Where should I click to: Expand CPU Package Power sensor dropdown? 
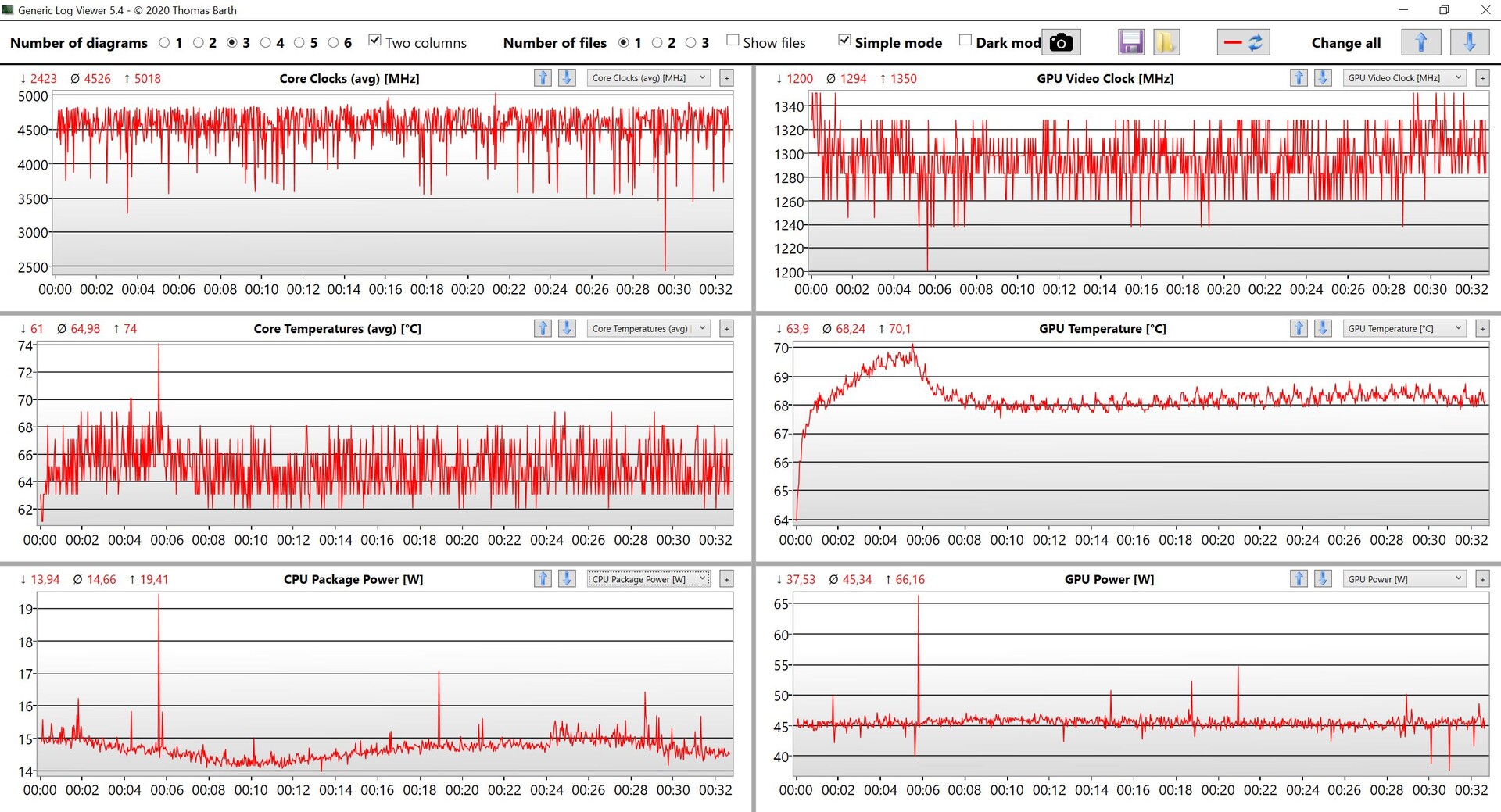[648, 579]
